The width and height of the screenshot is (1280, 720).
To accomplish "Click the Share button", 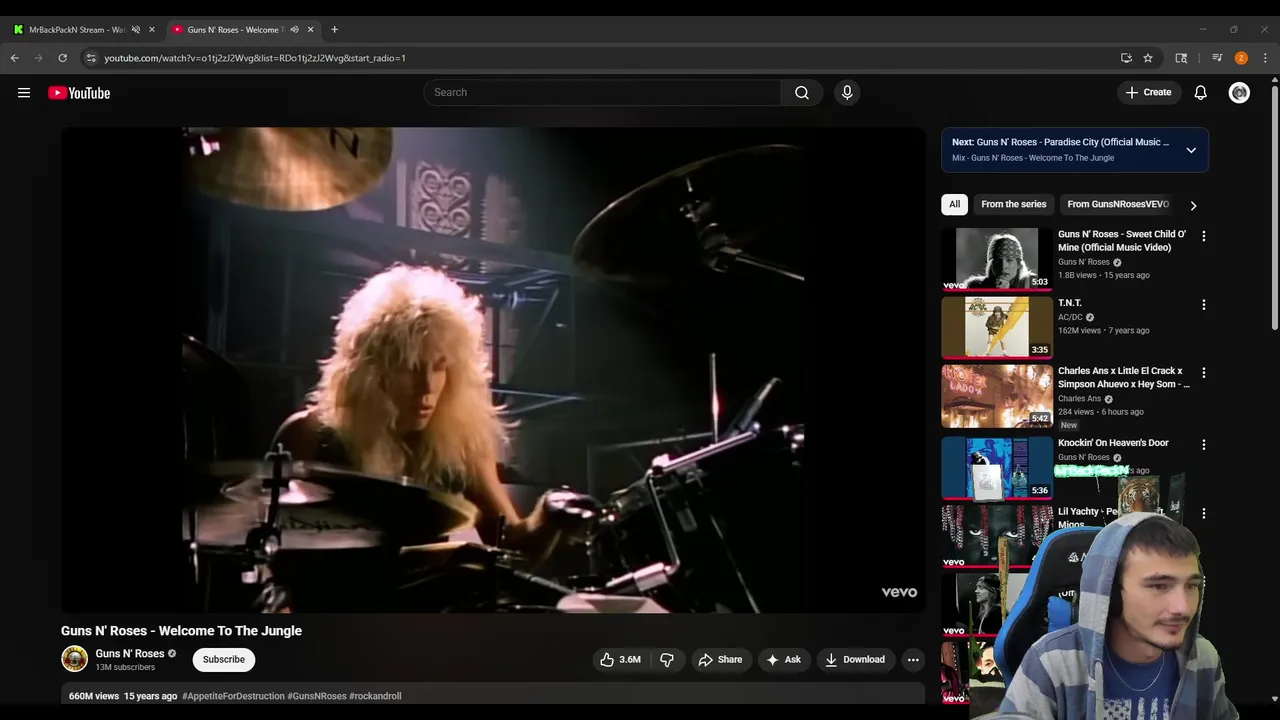I will pyautogui.click(x=720, y=660).
